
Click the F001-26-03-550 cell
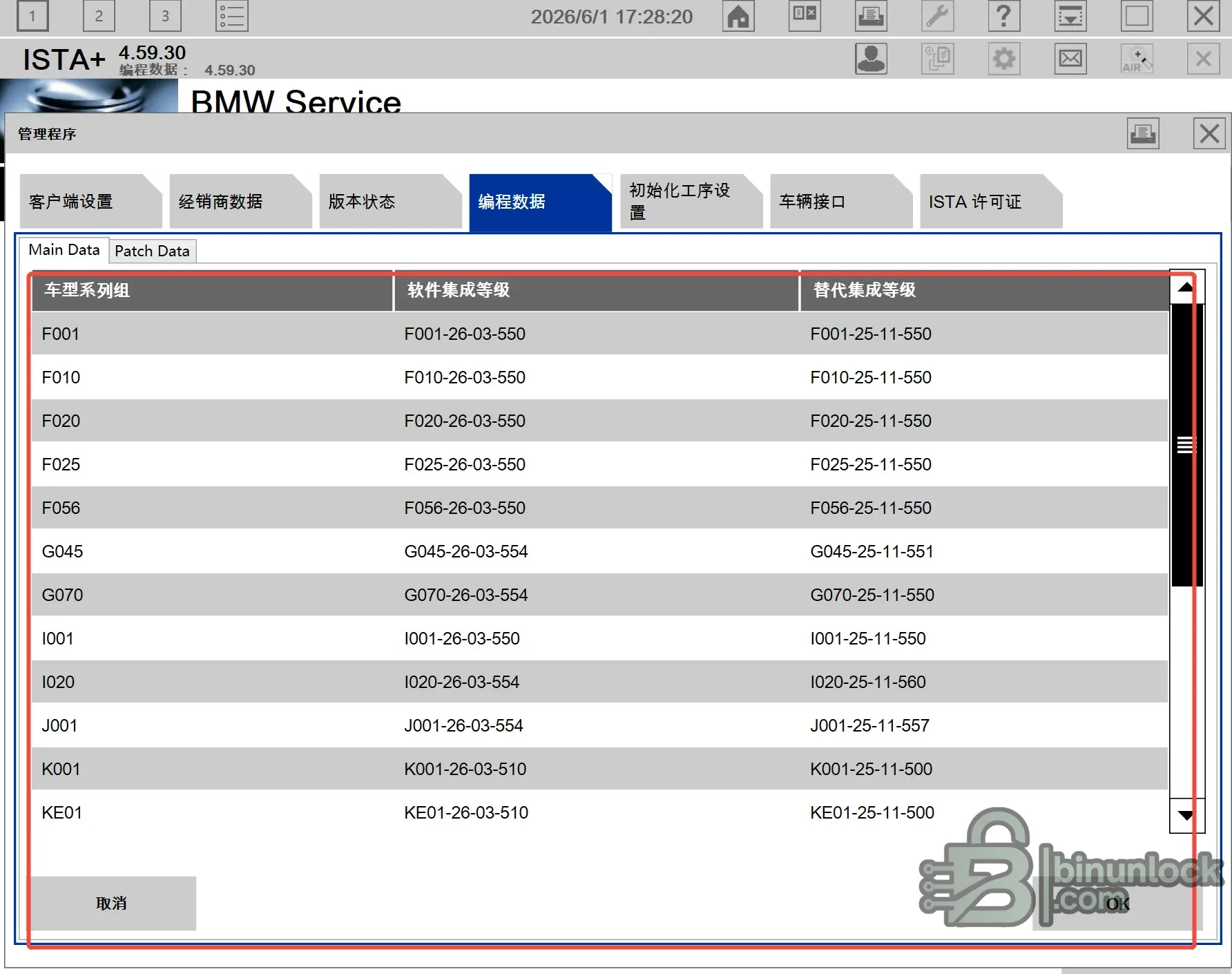pyautogui.click(x=465, y=334)
